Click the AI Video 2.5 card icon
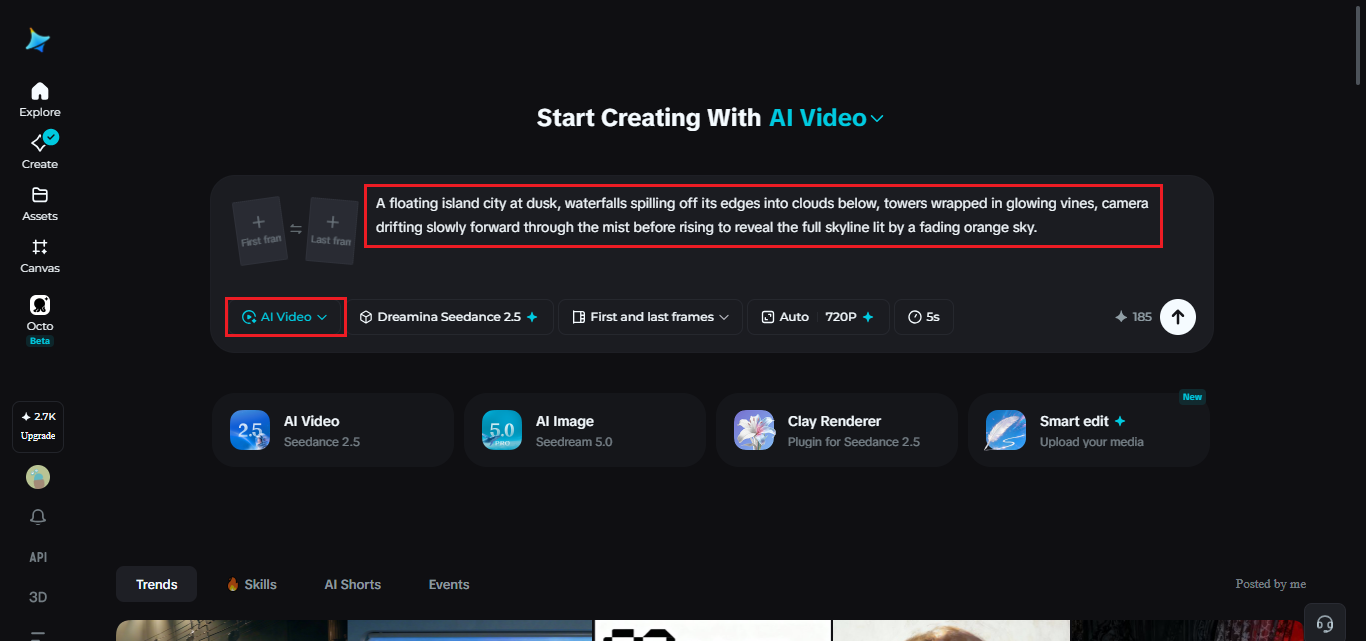The width and height of the screenshot is (1366, 641). coord(250,430)
